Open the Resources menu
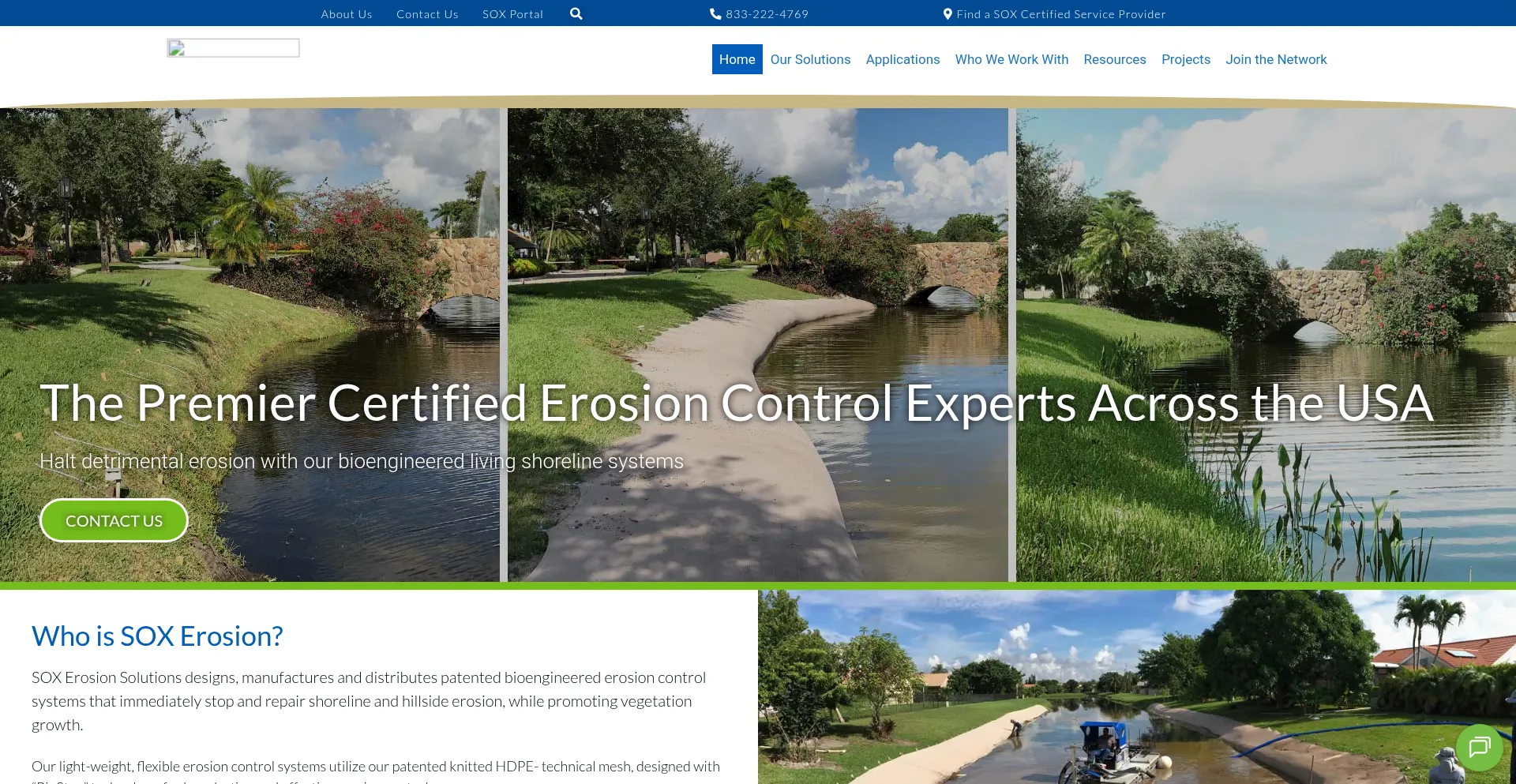Screen dimensions: 1516x784 (x=1114, y=59)
